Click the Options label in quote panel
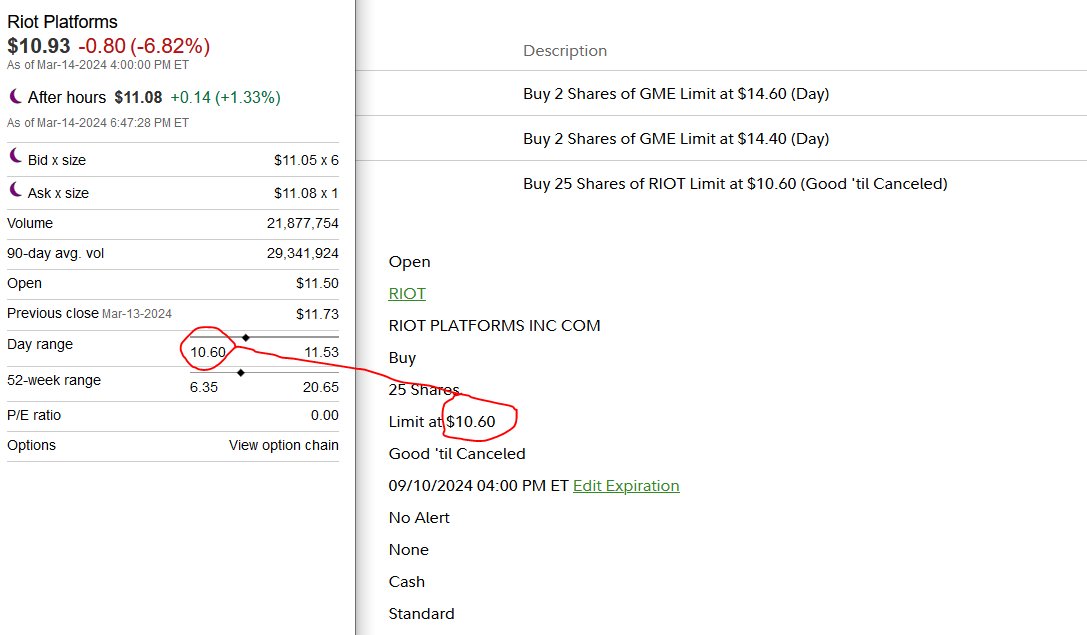The image size is (1087, 635). (x=31, y=445)
